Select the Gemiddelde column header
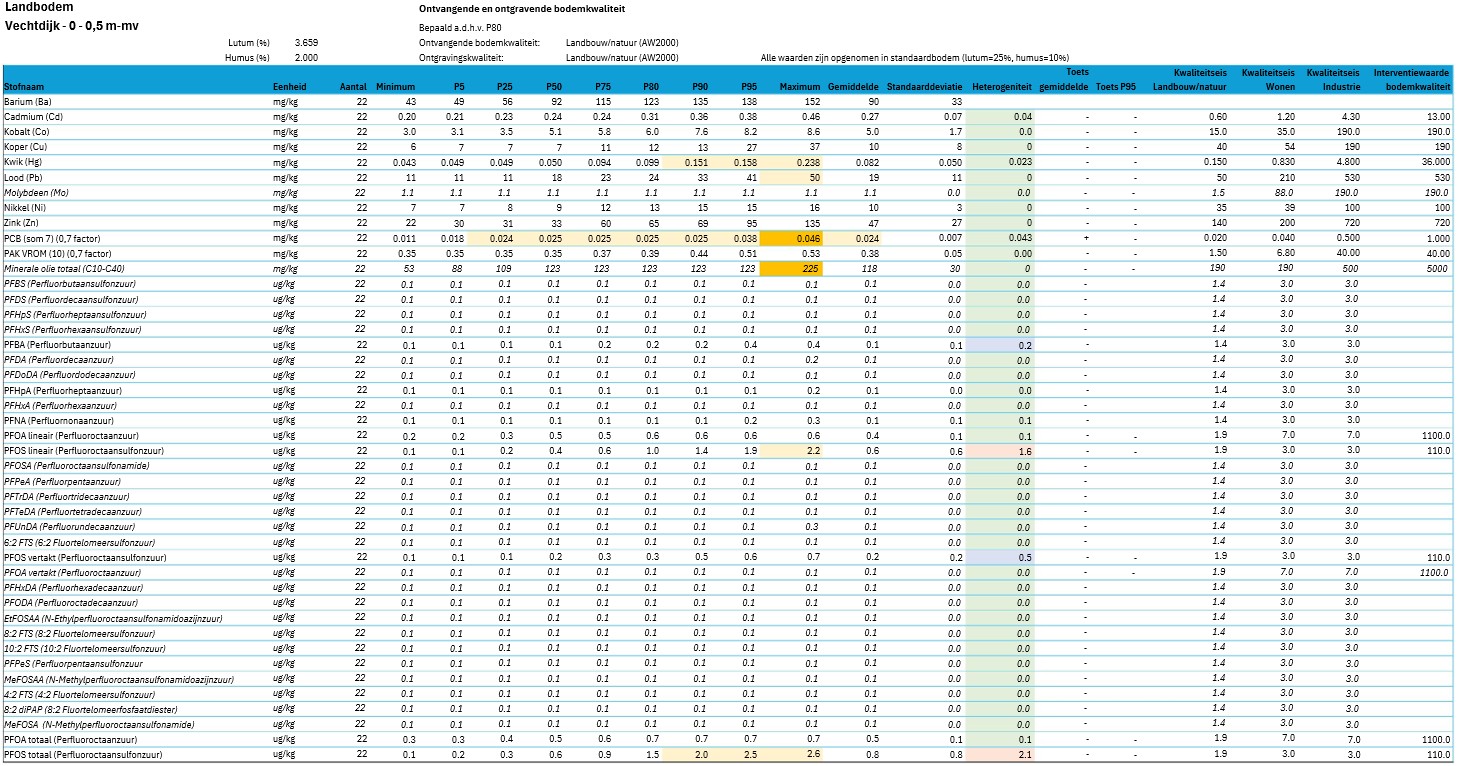1458x766 pixels. (x=853, y=87)
